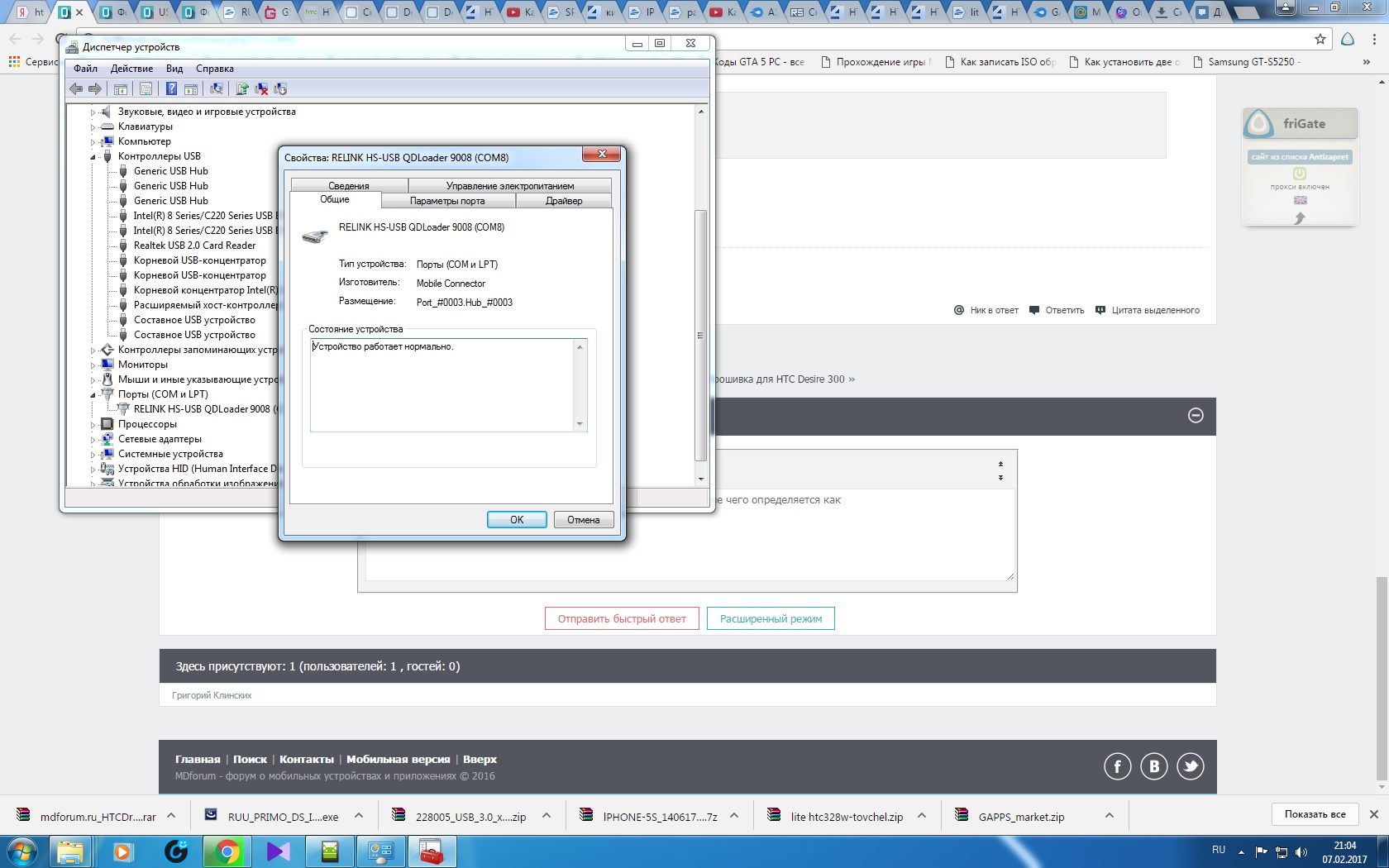Click the update driver software toolbar icon
The height and width of the screenshot is (868, 1389).
[x=242, y=89]
